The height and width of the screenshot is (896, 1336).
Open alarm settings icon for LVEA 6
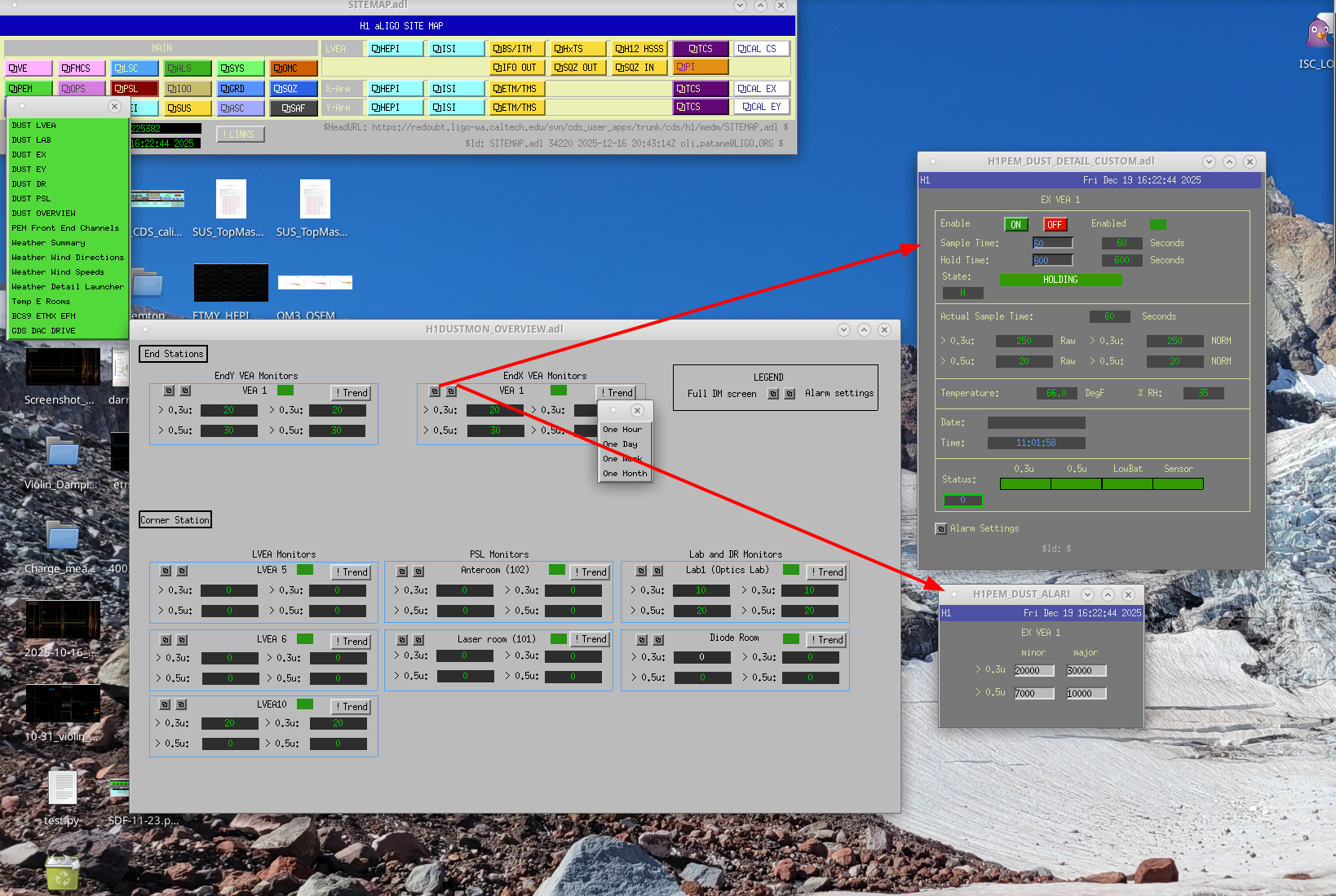pos(183,640)
